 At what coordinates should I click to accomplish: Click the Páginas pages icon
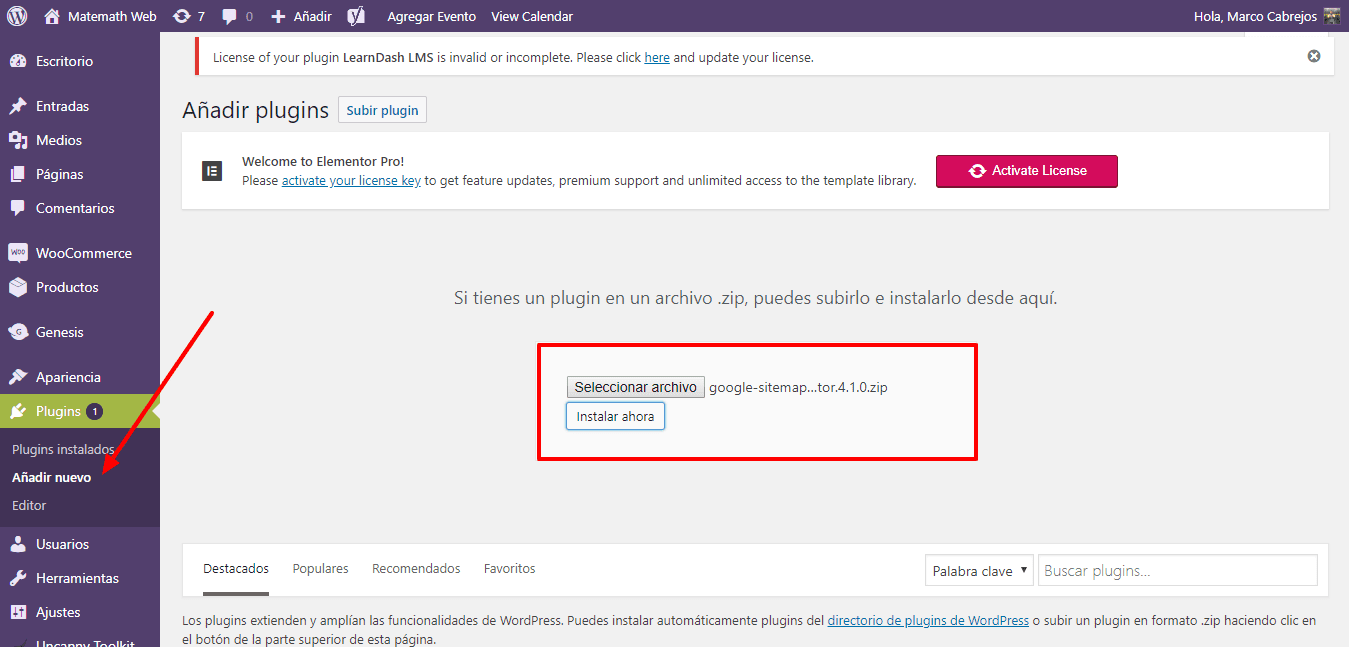[x=18, y=174]
